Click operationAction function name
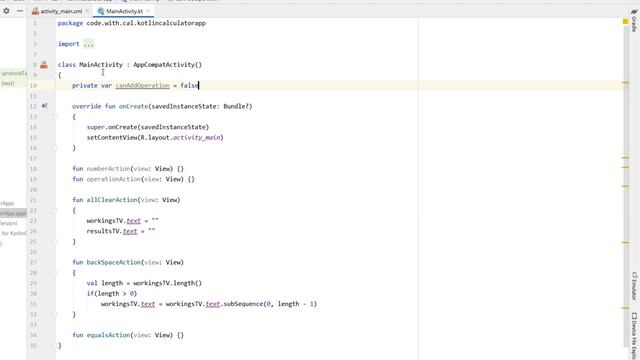 [x=113, y=179]
